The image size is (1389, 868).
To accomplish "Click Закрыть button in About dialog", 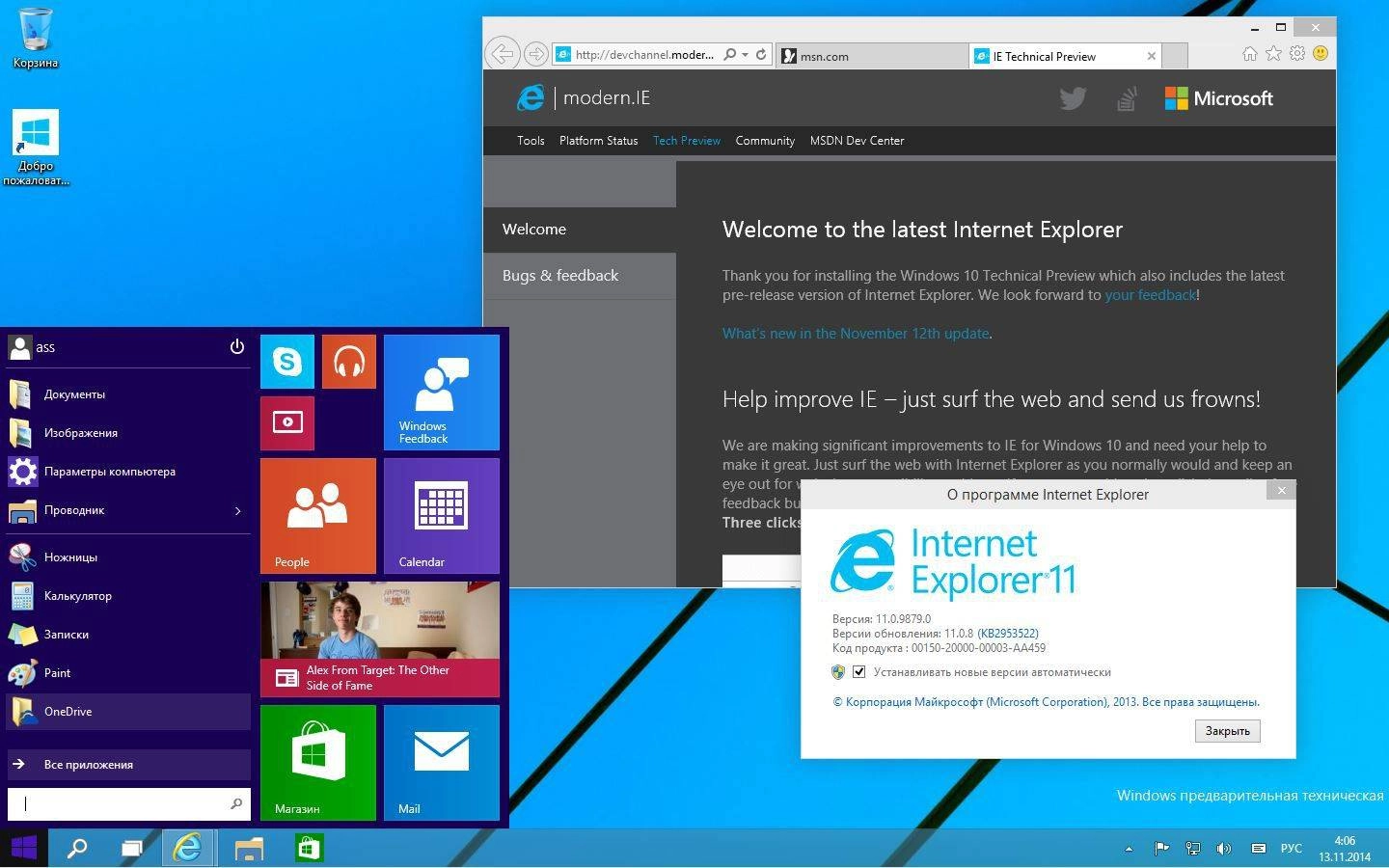I will [x=1227, y=731].
